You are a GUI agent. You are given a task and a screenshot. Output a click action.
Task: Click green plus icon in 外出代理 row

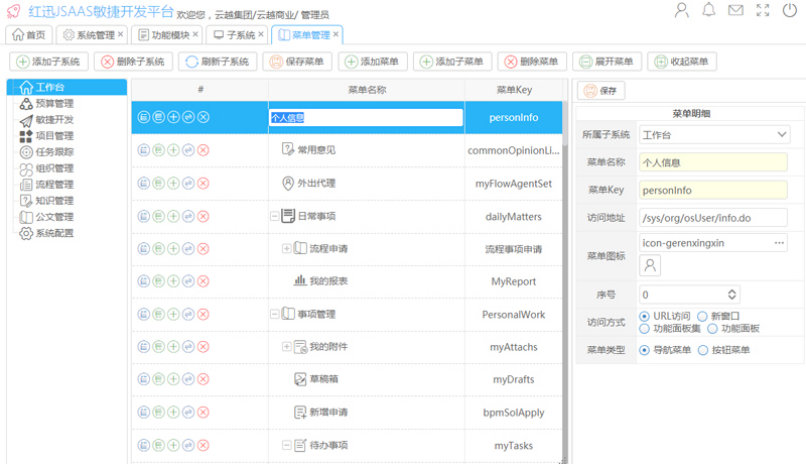tap(174, 183)
